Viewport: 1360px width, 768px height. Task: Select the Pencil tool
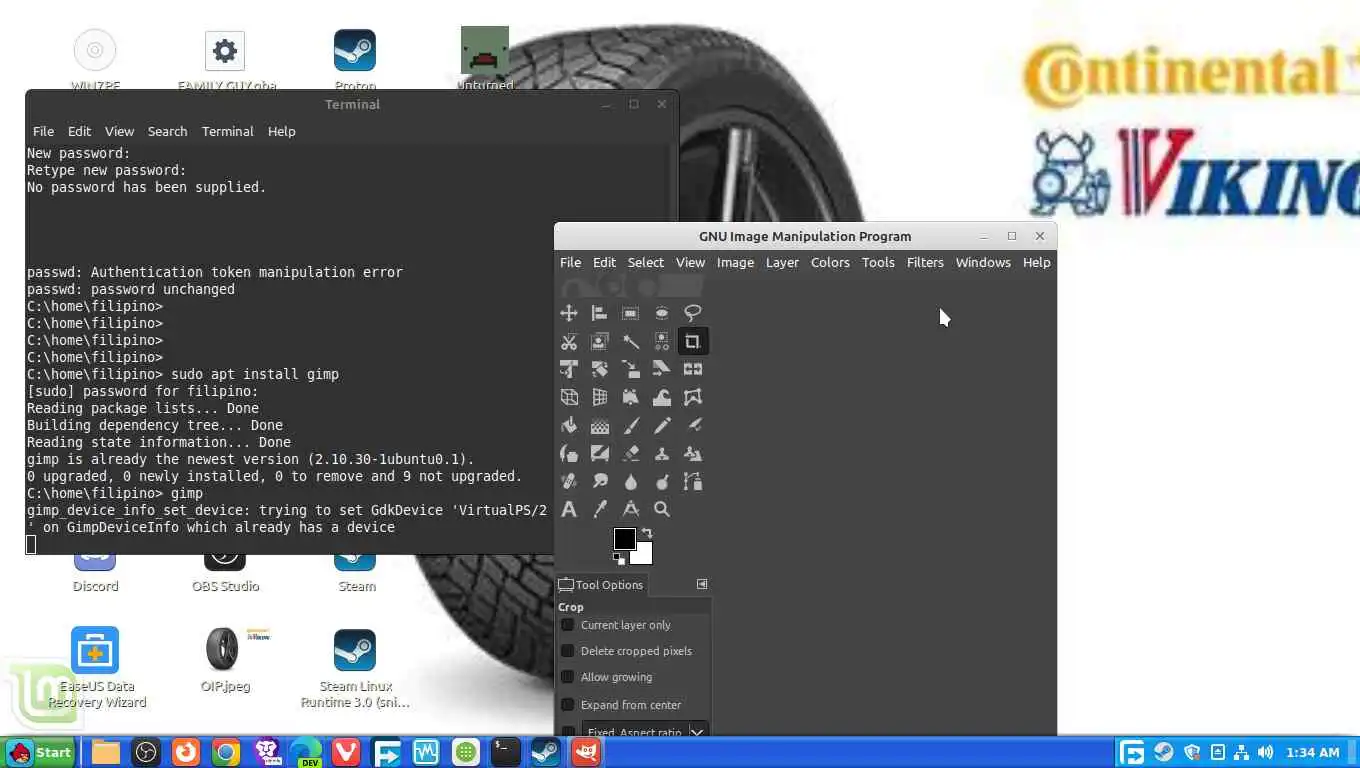click(662, 425)
